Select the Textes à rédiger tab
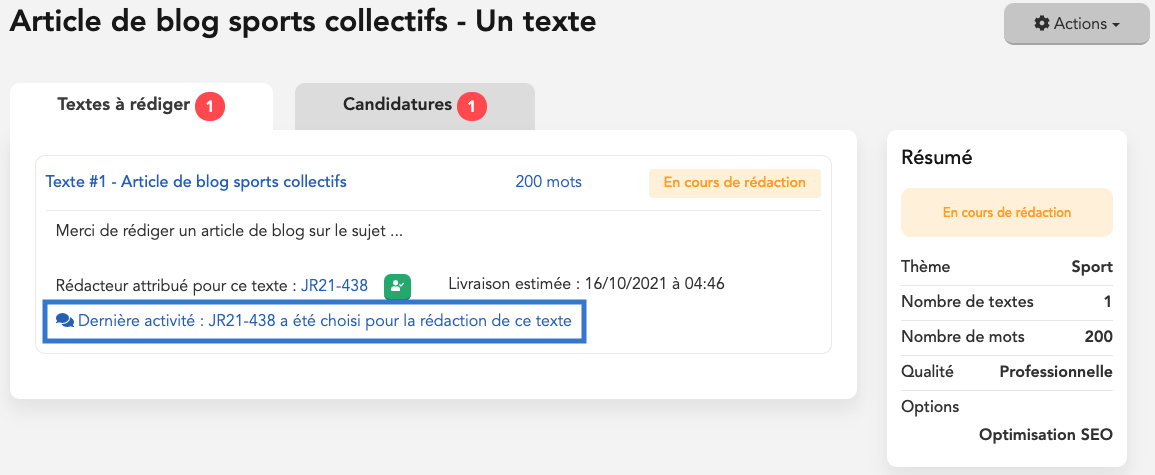This screenshot has height=475, width=1155. [x=141, y=107]
